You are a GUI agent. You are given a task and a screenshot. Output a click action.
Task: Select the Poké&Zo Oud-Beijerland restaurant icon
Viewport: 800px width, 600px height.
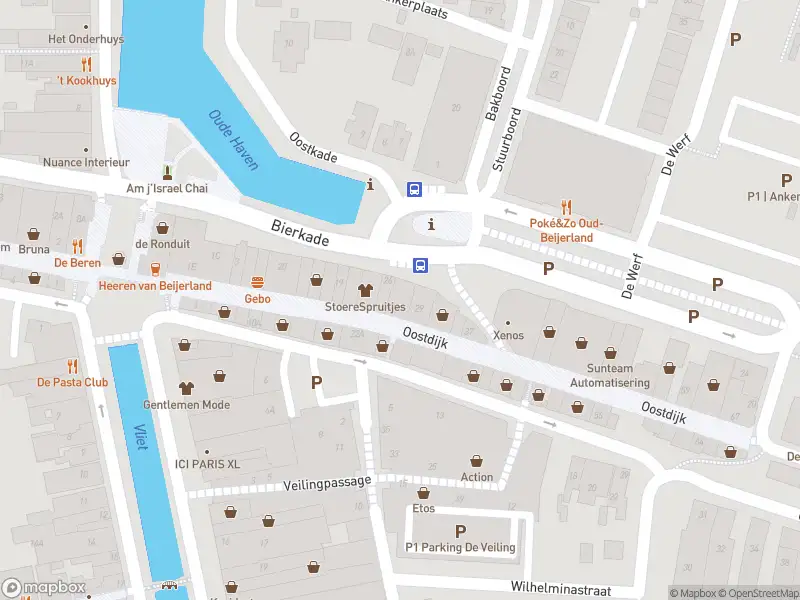click(566, 207)
